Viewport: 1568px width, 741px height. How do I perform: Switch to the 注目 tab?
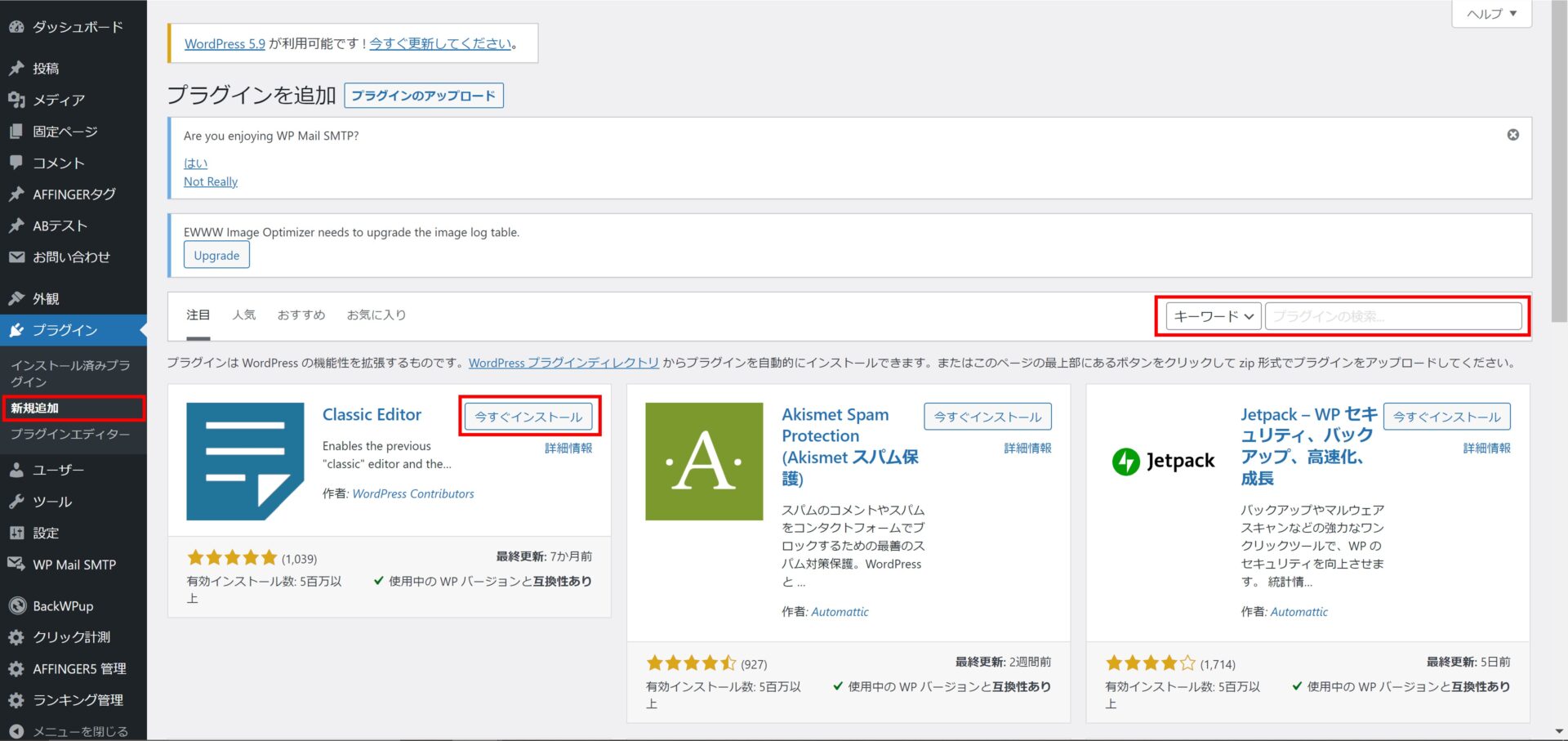(x=198, y=315)
